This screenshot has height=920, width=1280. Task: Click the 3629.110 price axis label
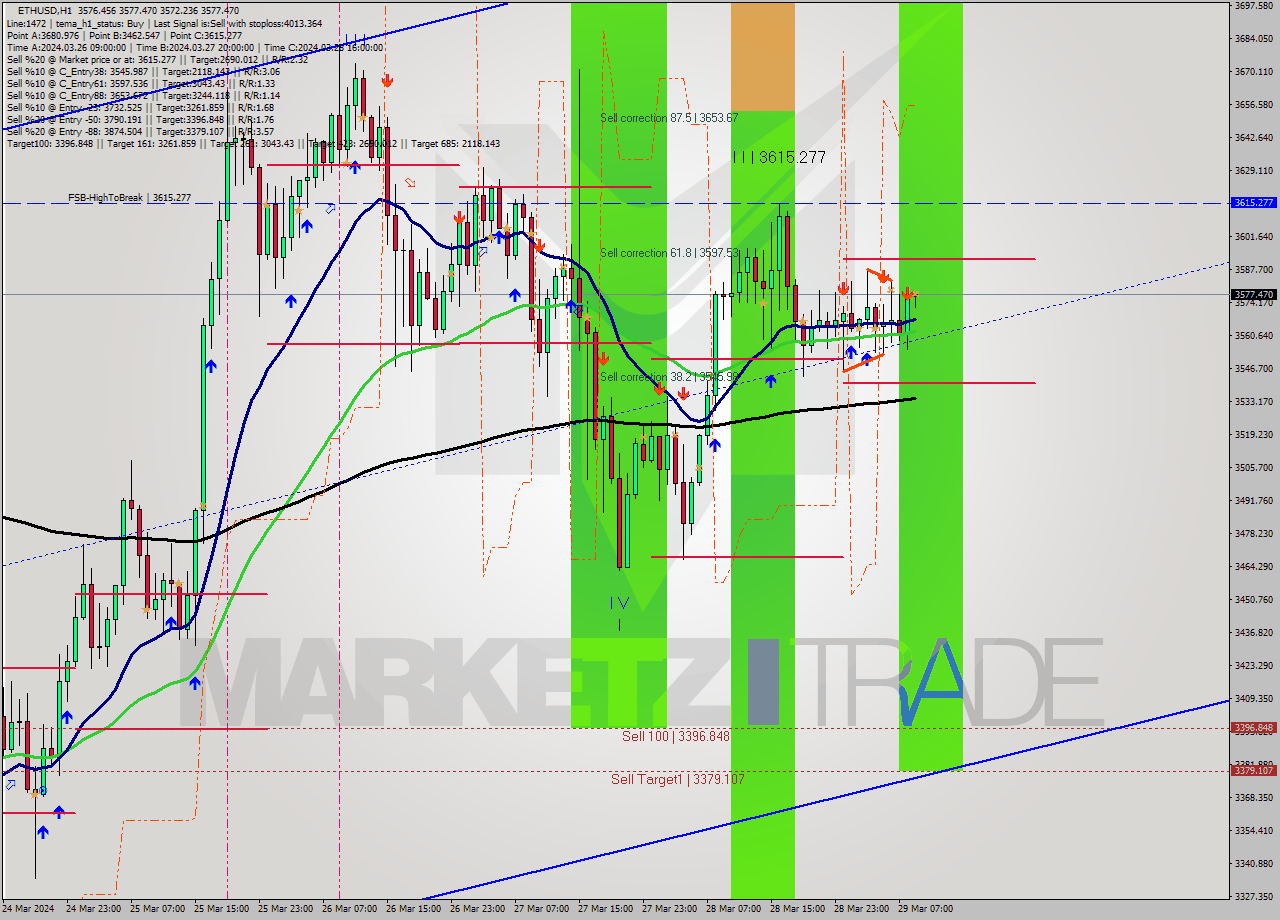[x=1253, y=171]
